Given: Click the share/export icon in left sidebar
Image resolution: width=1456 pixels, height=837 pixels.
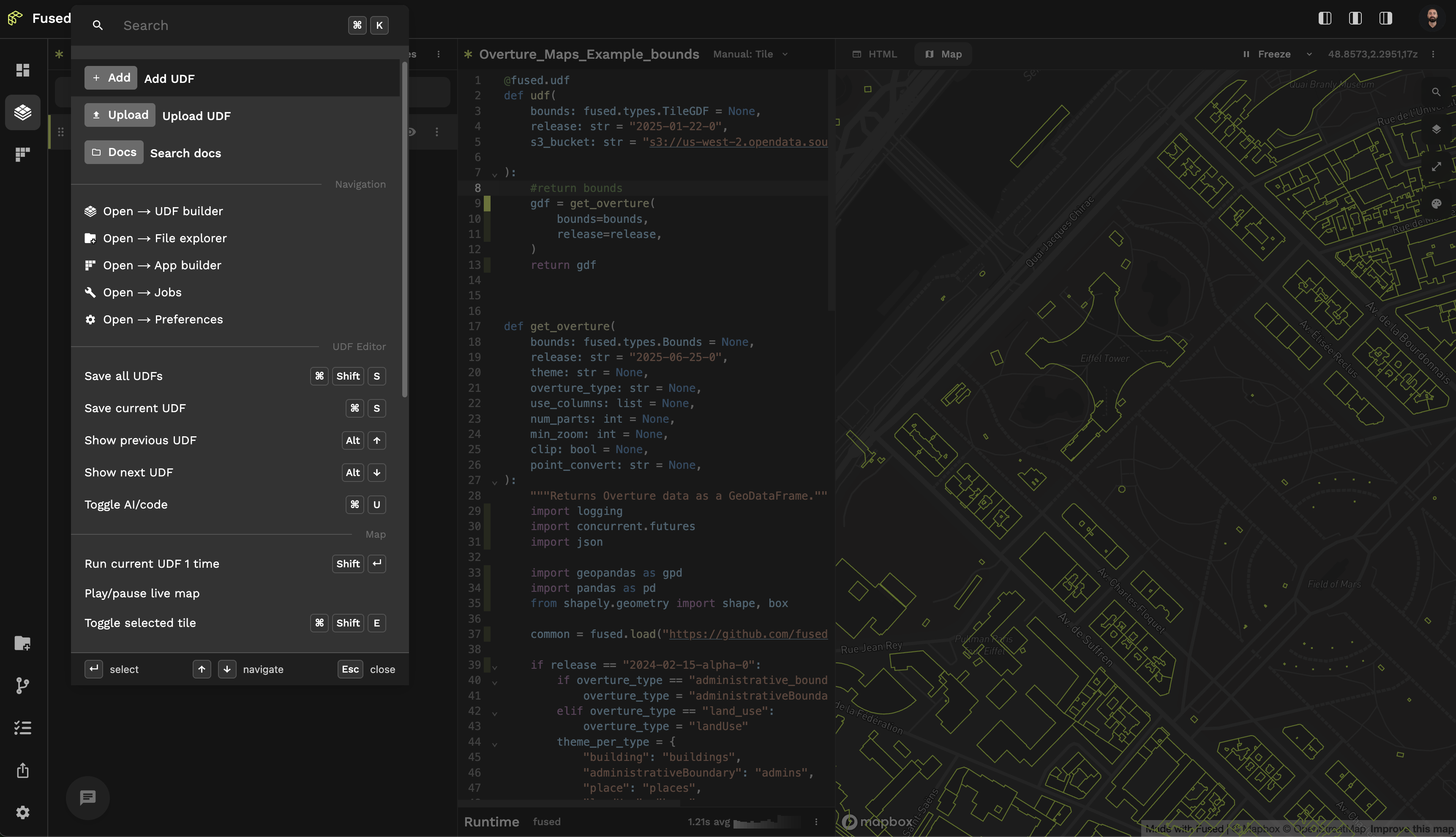Looking at the screenshot, I should [x=23, y=770].
